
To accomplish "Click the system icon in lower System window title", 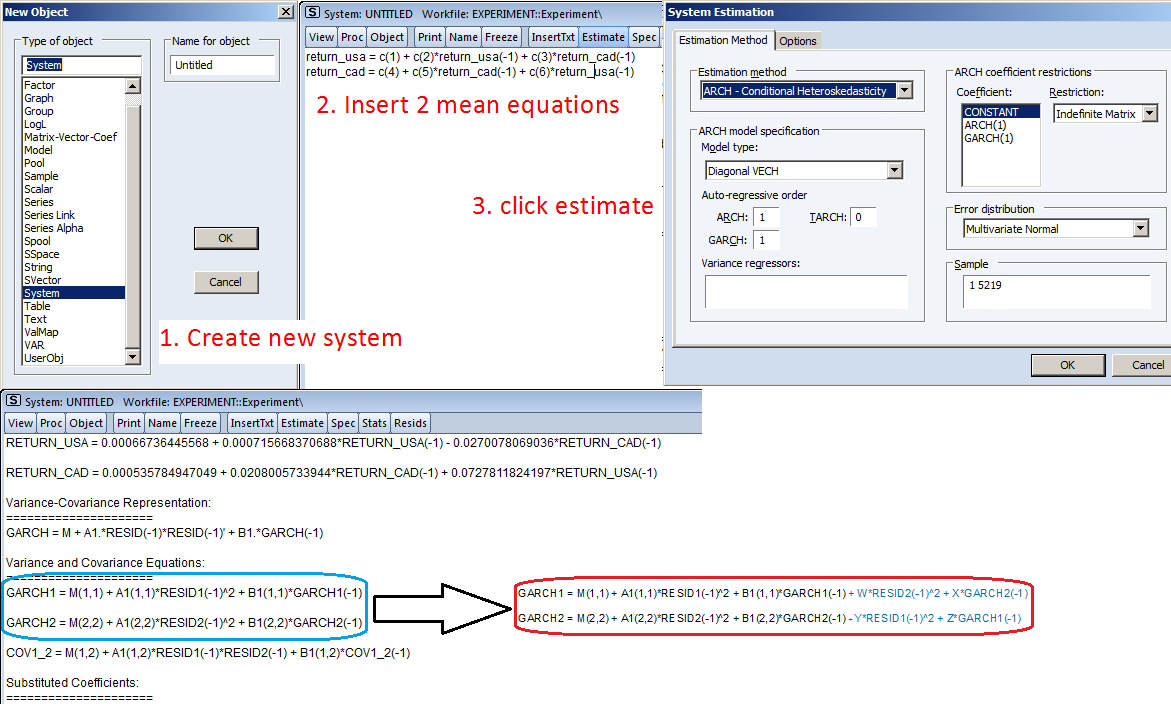I will click(13, 401).
